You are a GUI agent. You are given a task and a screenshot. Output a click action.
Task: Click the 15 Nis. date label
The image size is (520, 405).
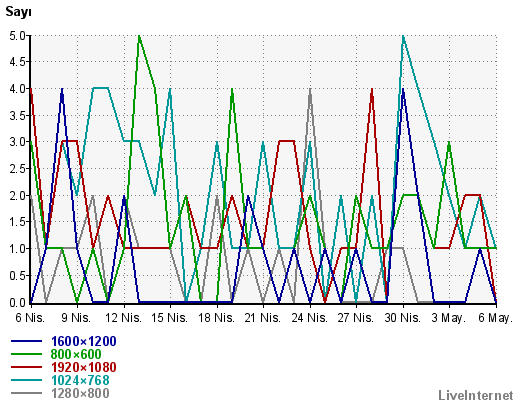[x=170, y=318]
